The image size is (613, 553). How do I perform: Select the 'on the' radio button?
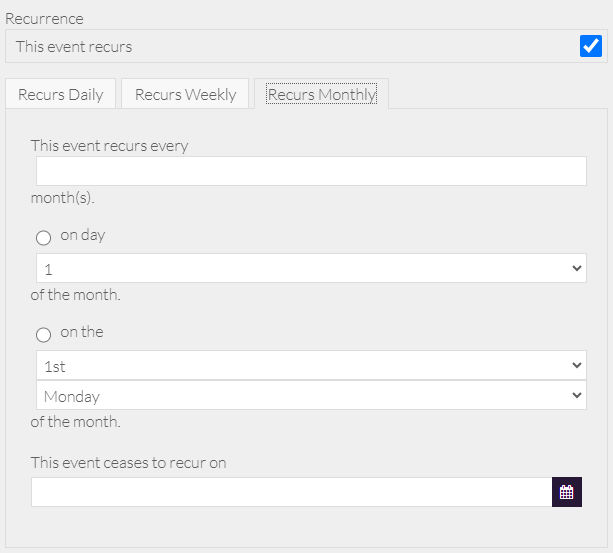coord(43,335)
